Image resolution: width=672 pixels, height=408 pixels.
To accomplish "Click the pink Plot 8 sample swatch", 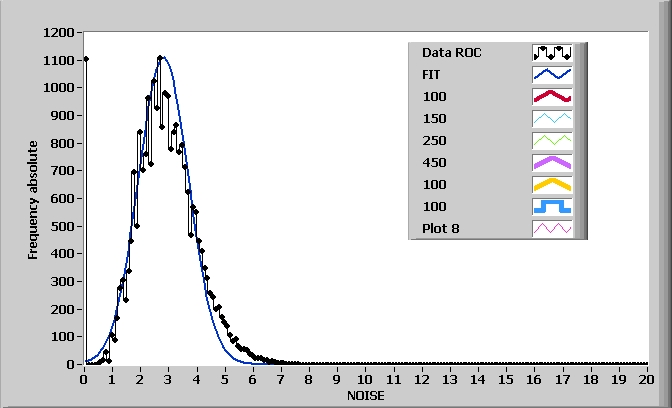I will 552,228.
